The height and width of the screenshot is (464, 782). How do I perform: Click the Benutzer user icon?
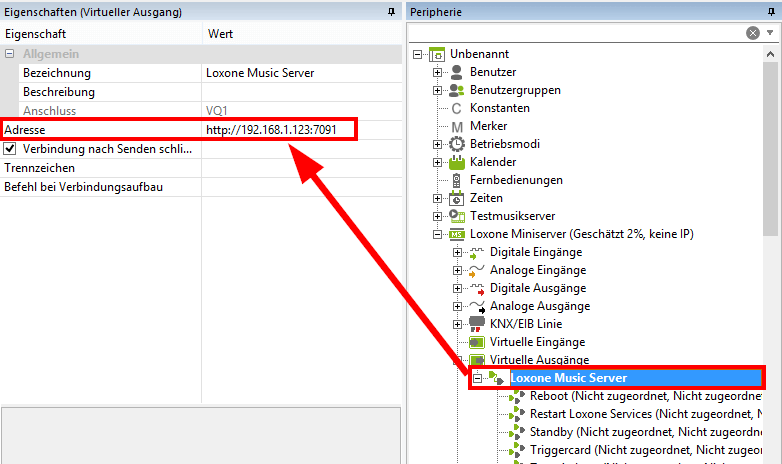coord(457,72)
